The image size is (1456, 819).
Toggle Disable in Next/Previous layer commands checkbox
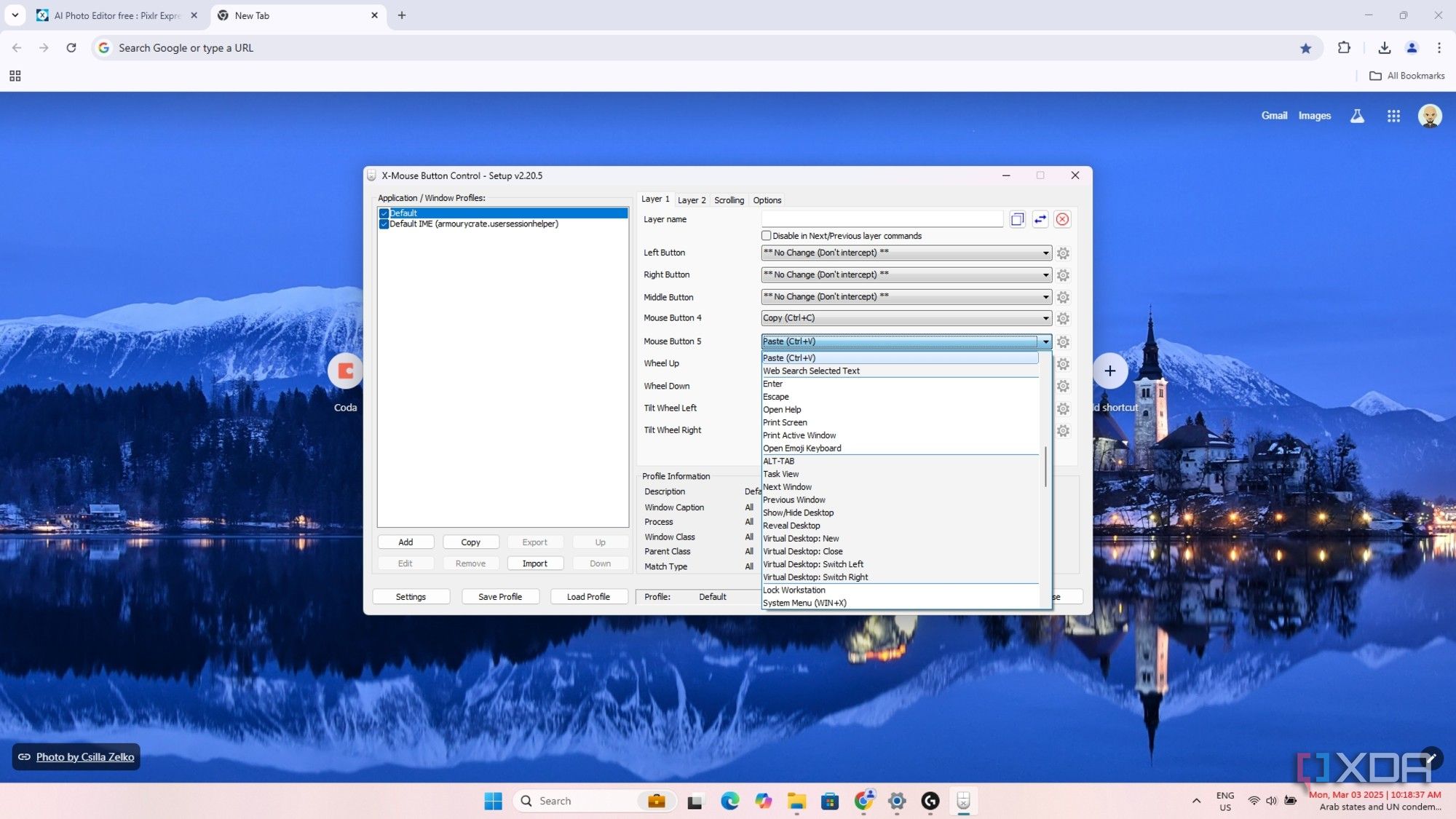click(x=766, y=236)
